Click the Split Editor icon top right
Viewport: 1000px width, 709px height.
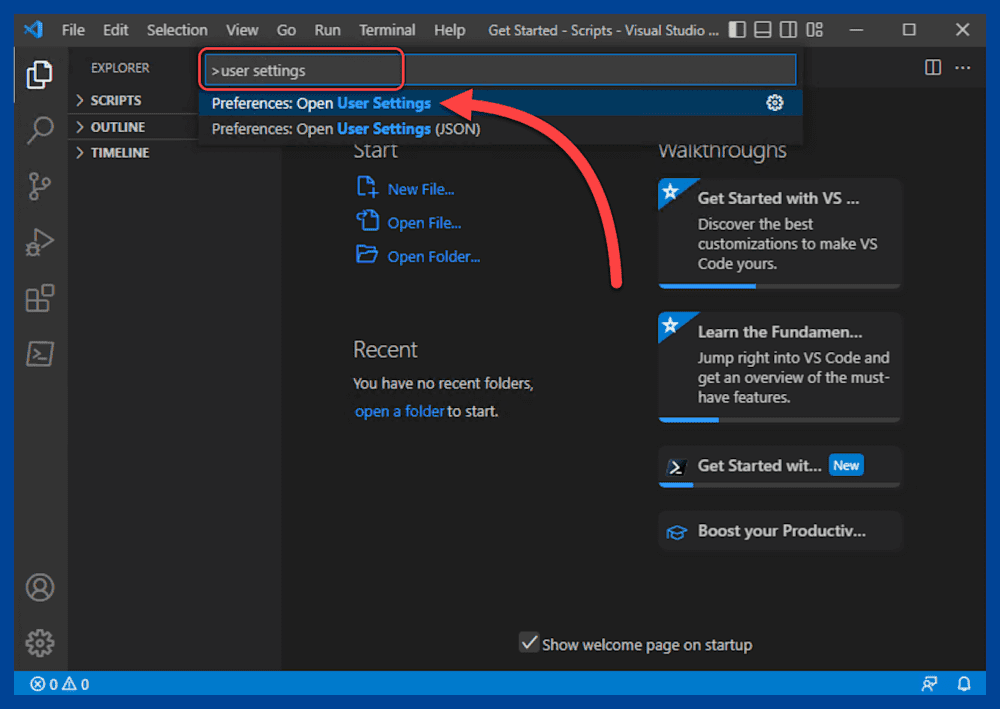pyautogui.click(x=933, y=67)
